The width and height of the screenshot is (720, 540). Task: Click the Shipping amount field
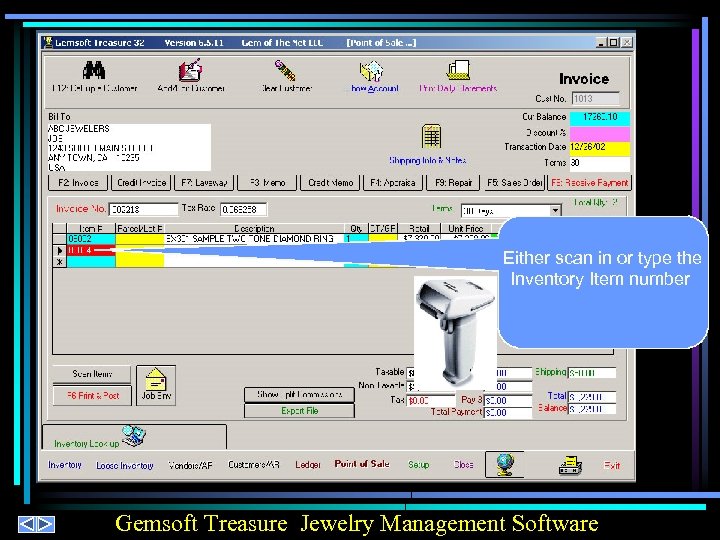592,373
